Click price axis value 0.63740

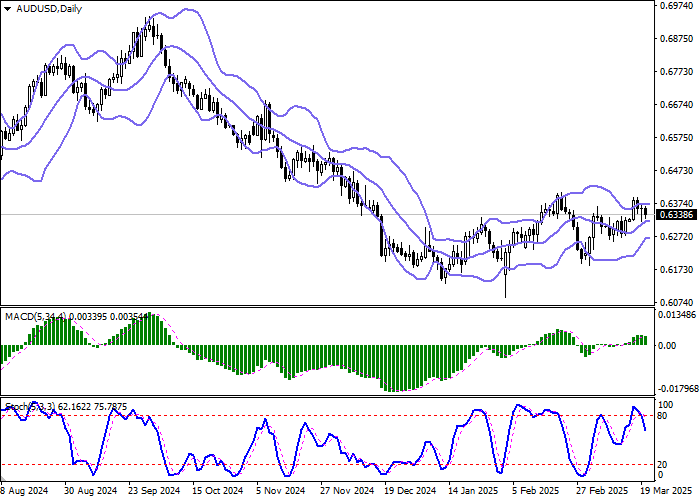point(677,204)
